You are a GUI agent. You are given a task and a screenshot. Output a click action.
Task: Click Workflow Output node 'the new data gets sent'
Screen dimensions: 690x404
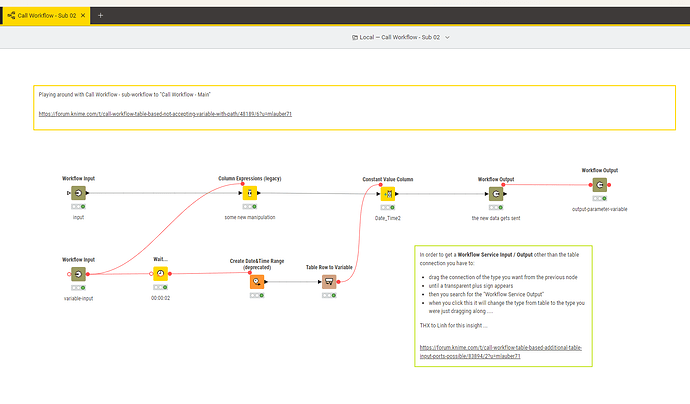[x=496, y=194]
